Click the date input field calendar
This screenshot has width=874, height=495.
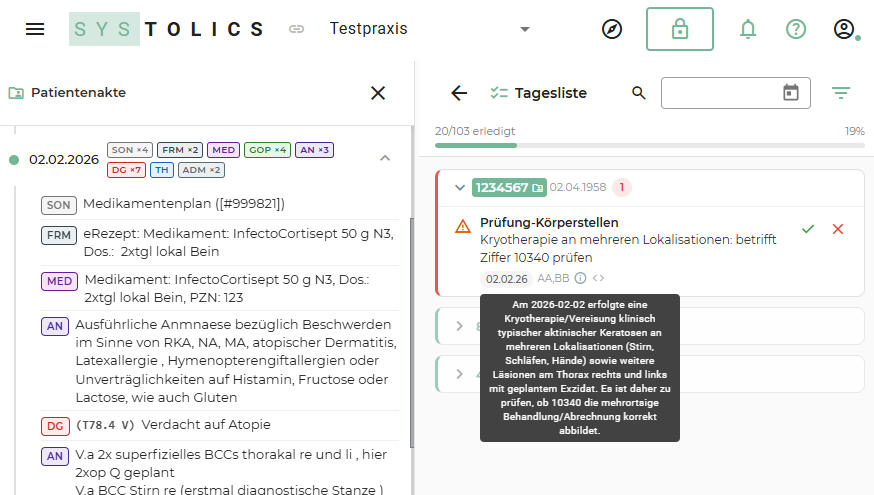click(x=790, y=93)
